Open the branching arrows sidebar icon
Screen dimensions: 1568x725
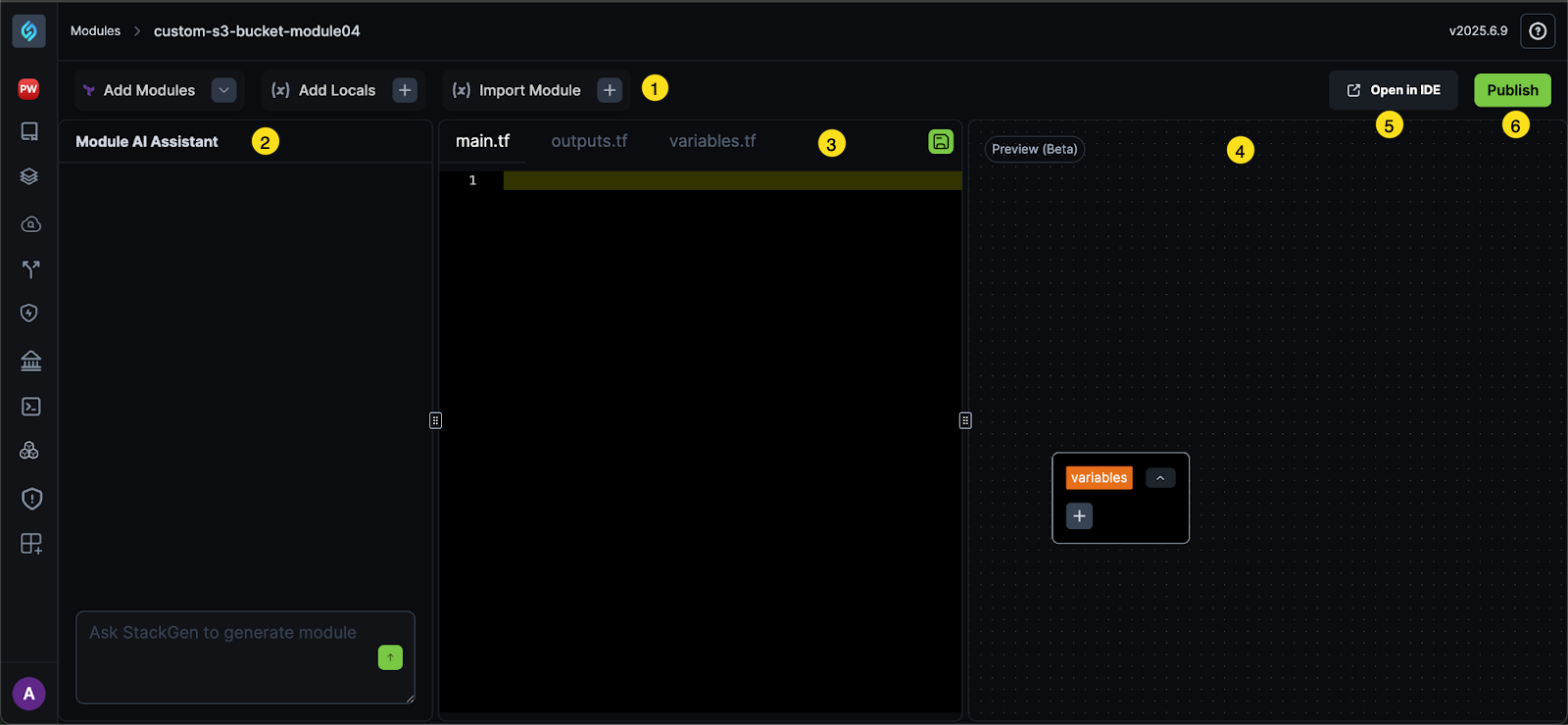coord(30,268)
